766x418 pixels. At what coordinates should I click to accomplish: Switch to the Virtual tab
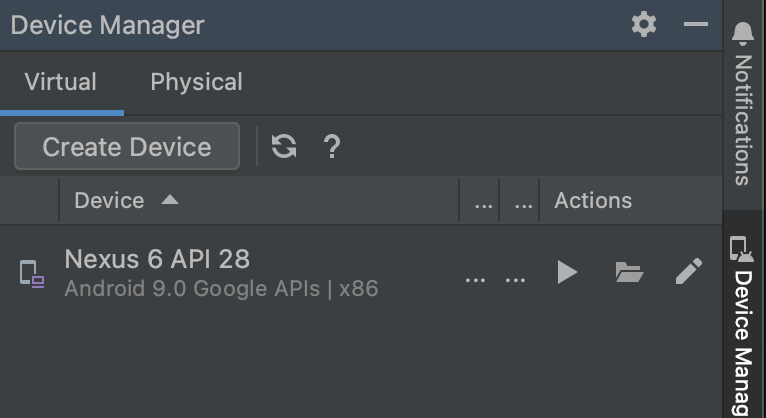61,82
